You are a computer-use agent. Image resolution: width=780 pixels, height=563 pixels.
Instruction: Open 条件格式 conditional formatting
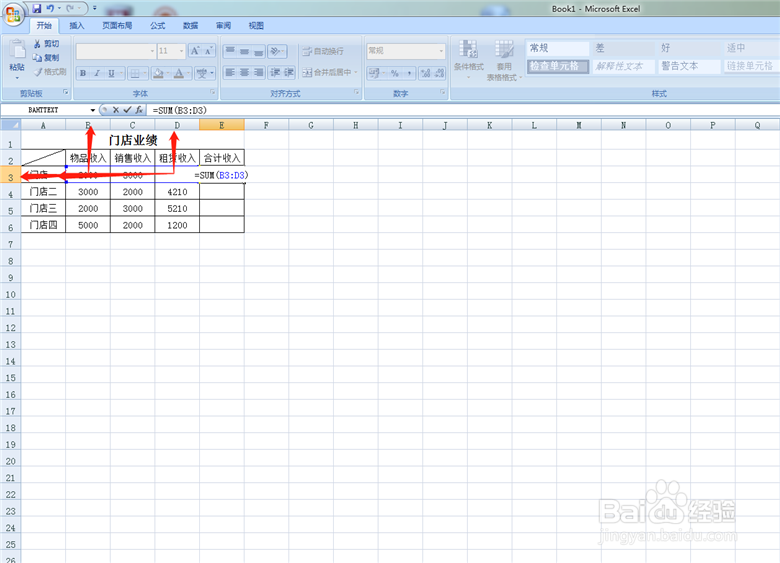(469, 59)
